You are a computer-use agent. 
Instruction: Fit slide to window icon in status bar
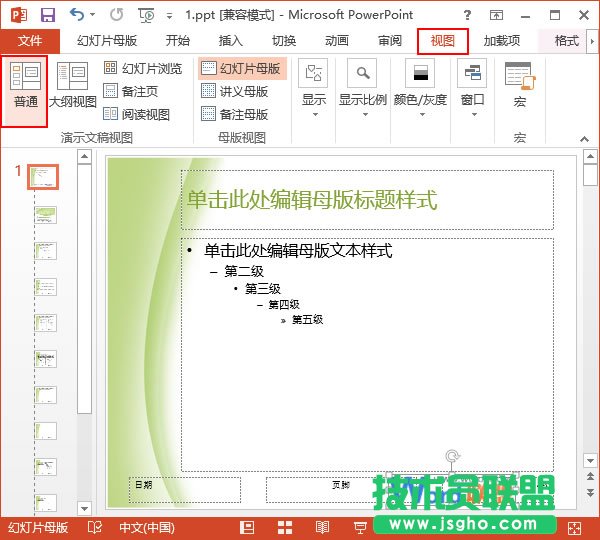574,529
